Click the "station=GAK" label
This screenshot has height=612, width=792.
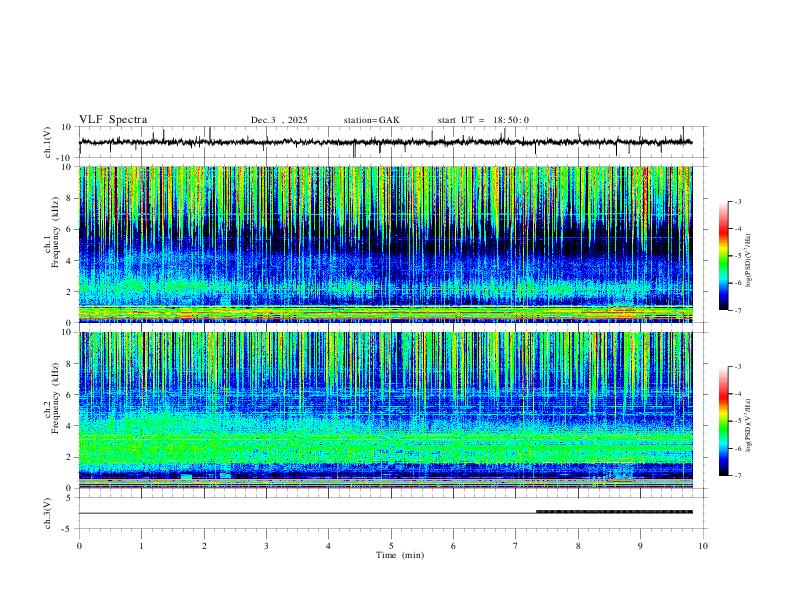click(x=371, y=120)
